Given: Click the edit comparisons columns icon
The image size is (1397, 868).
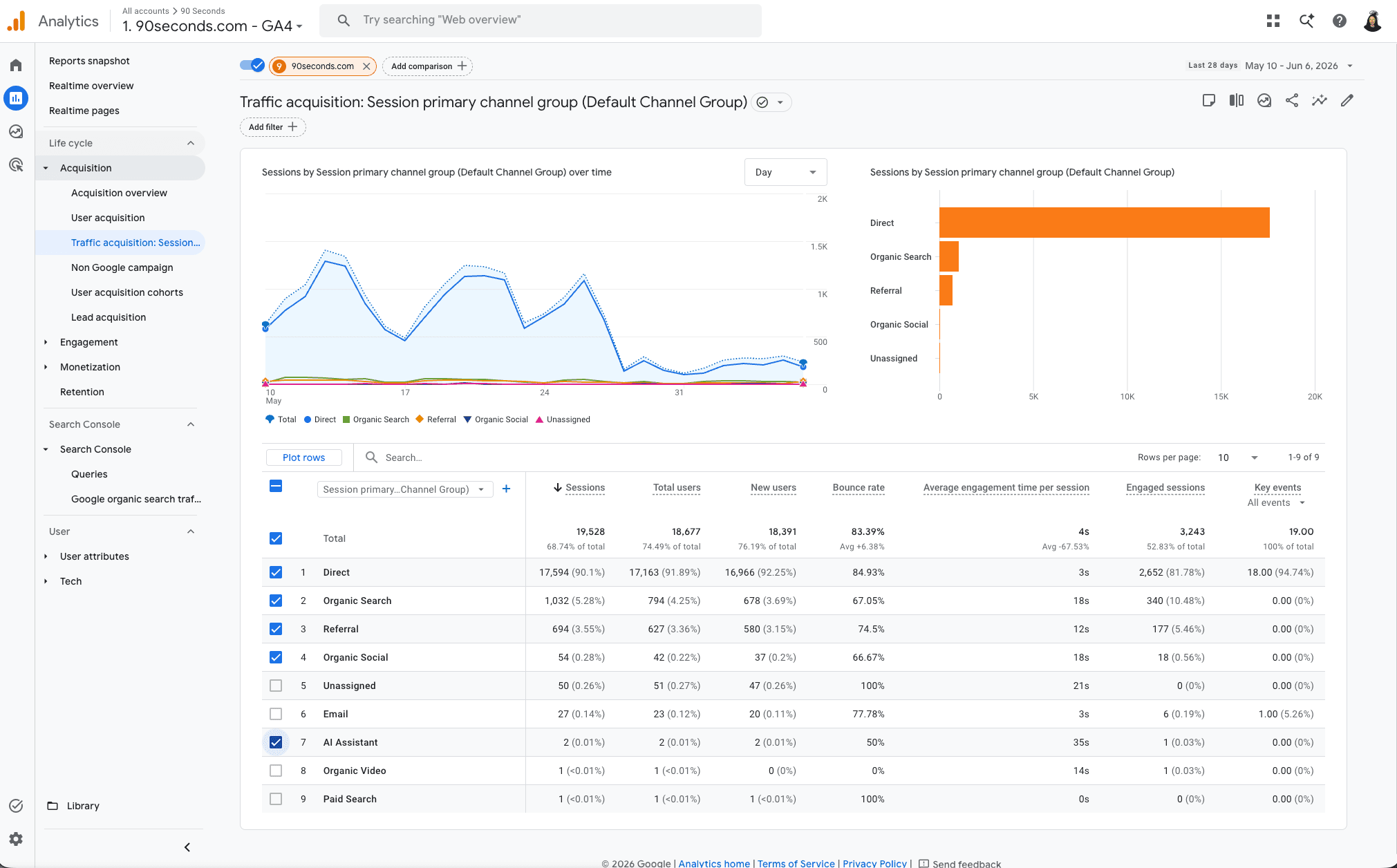Looking at the screenshot, I should point(1237,101).
